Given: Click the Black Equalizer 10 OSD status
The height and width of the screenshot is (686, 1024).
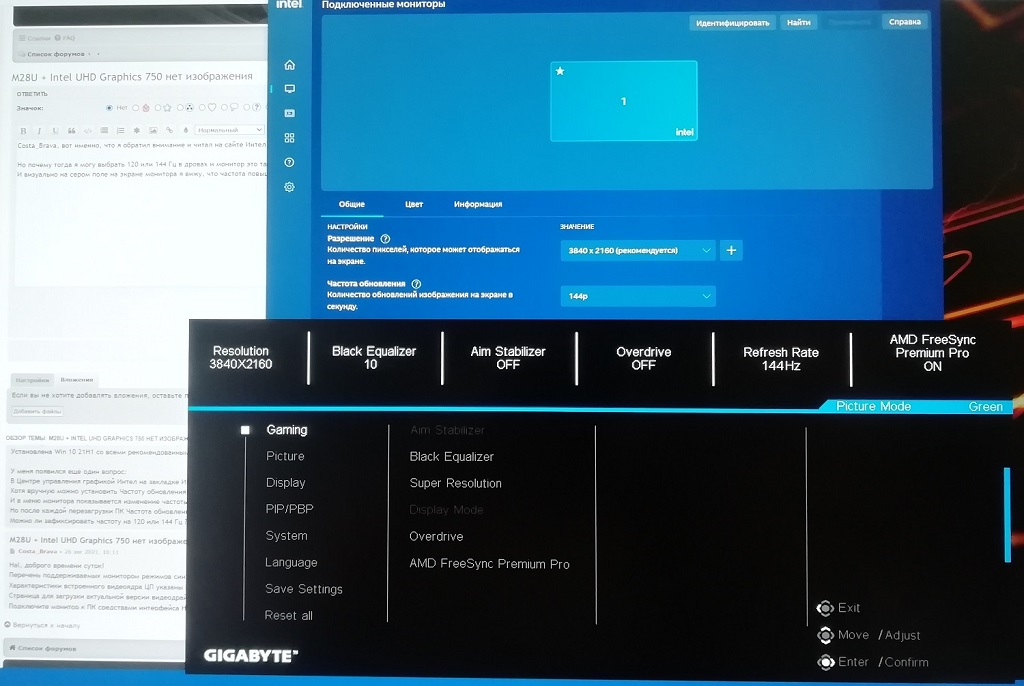Looking at the screenshot, I should (374, 358).
